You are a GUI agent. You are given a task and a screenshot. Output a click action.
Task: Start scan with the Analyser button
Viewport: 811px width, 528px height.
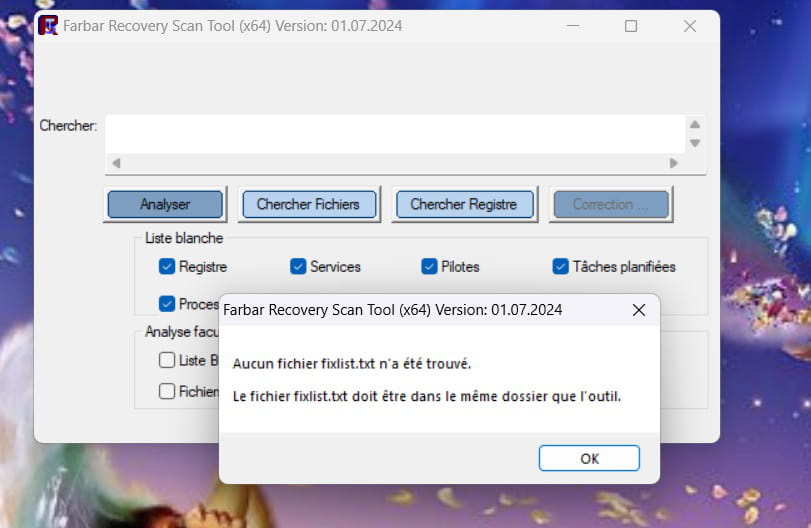coord(165,204)
